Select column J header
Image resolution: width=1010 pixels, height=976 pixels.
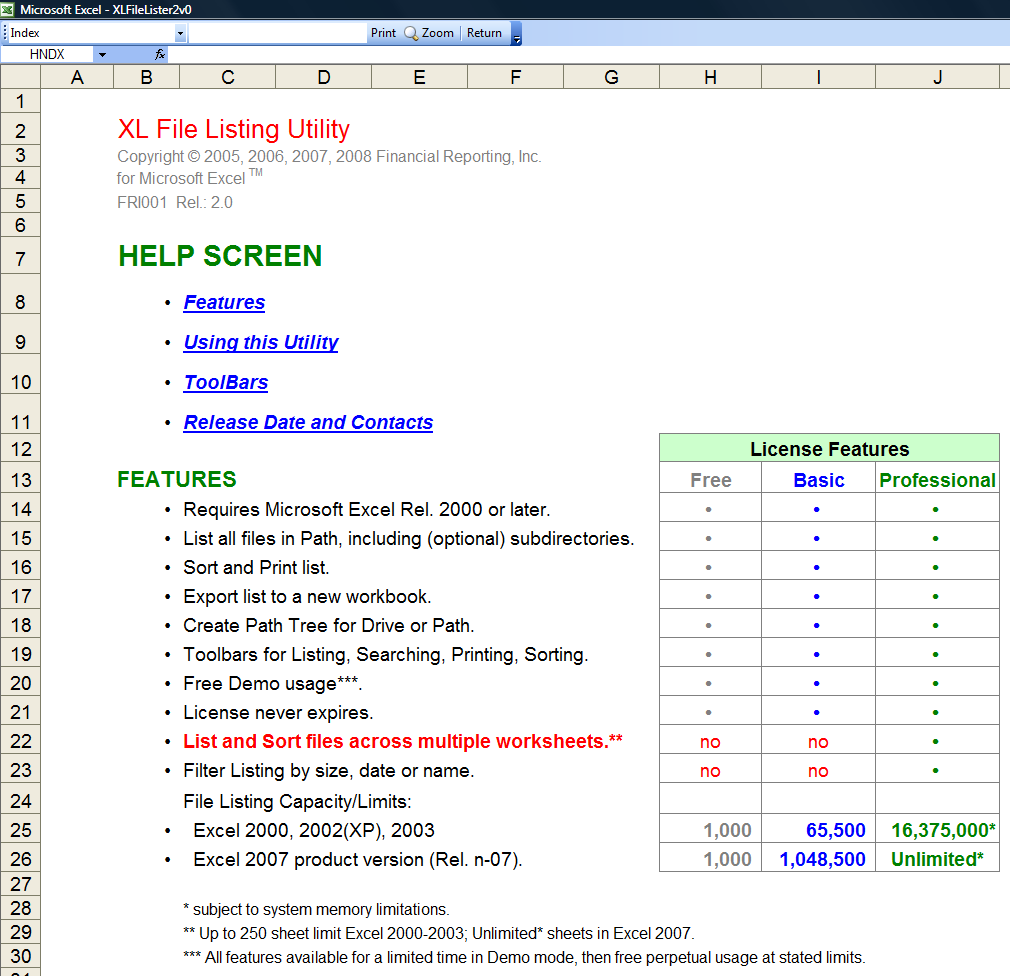pos(938,77)
